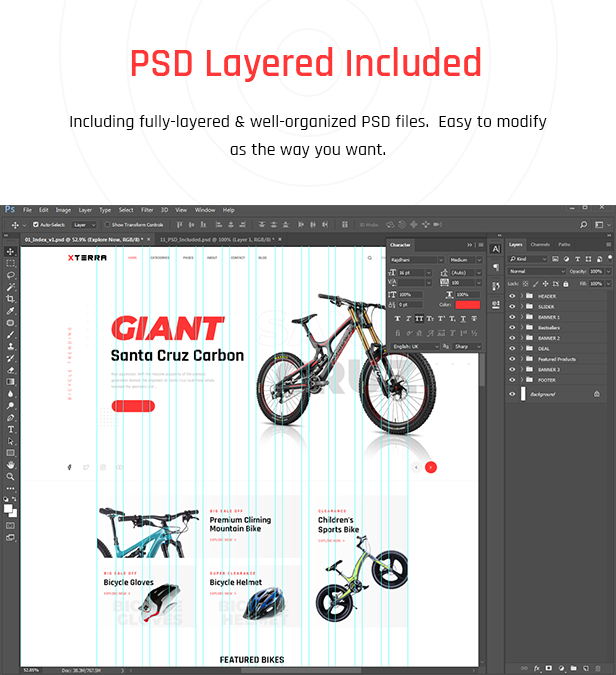This screenshot has width=616, height=675.
Task: Open the Auto-Select Layer dropdown
Action: [x=84, y=225]
